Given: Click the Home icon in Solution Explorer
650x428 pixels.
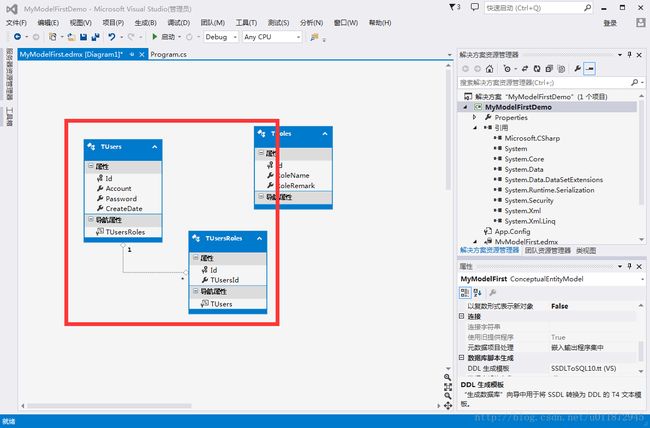Looking at the screenshot, I should pyautogui.click(x=490, y=69).
